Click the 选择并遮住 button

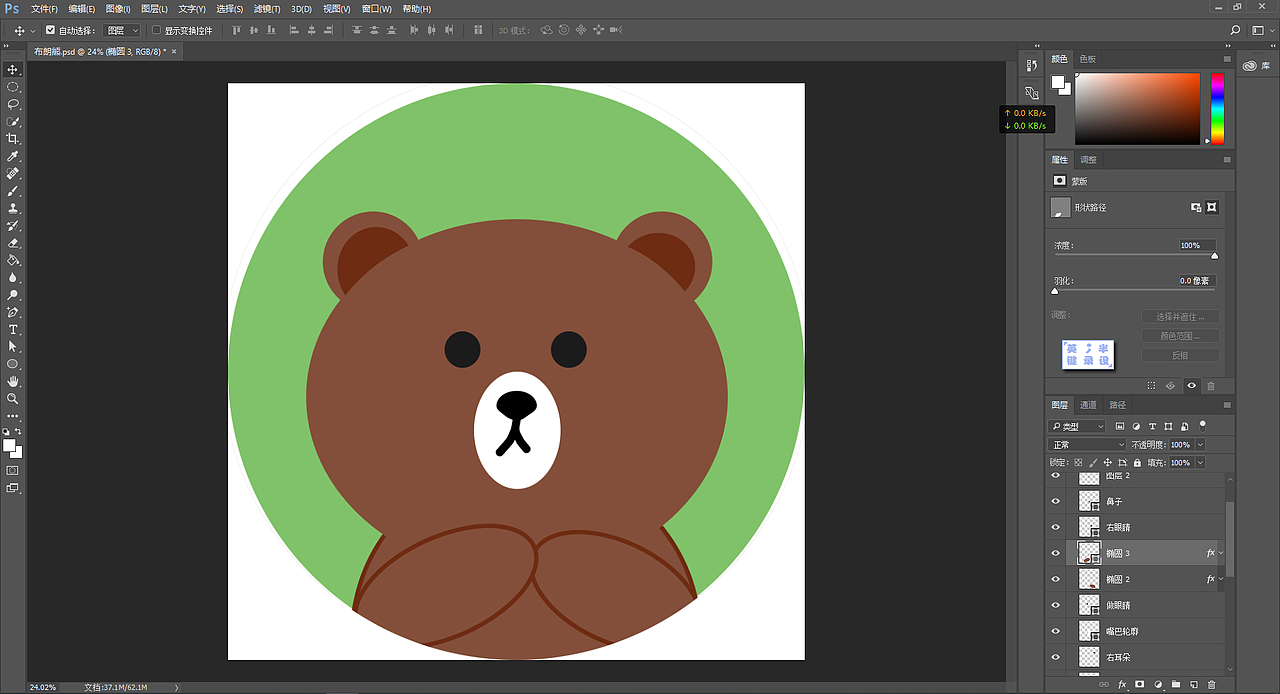[x=1180, y=317]
